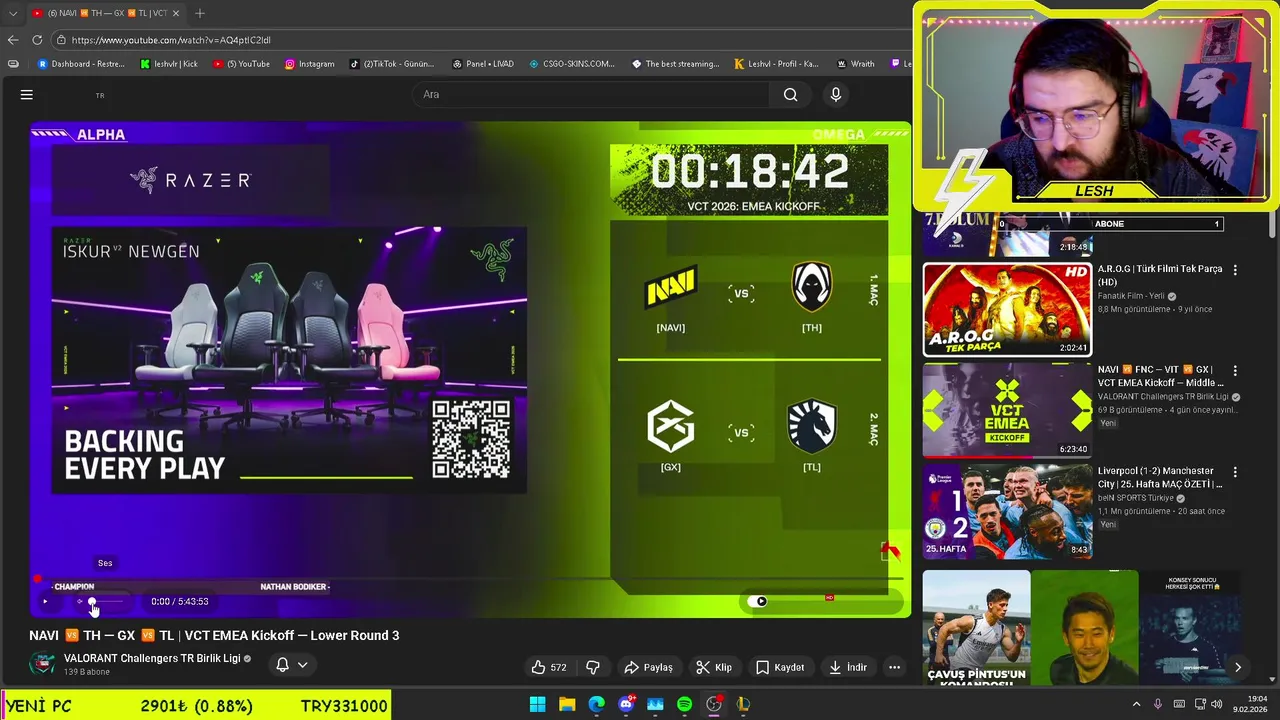Open NAVI FNC VIT GX VCT EMEA thumbnail
The image size is (1280, 720).
[1007, 410]
